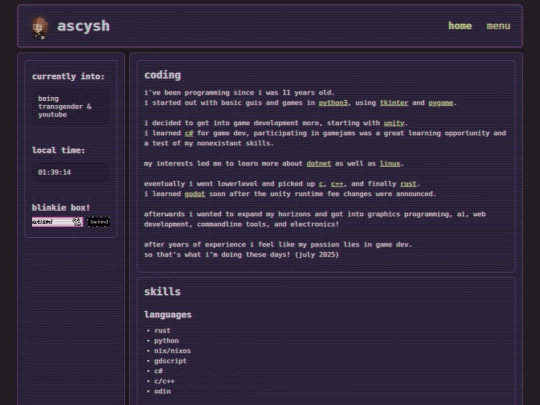Screen dimensions: 540x405
Task: Open the tkinter link
Action: click(394, 103)
